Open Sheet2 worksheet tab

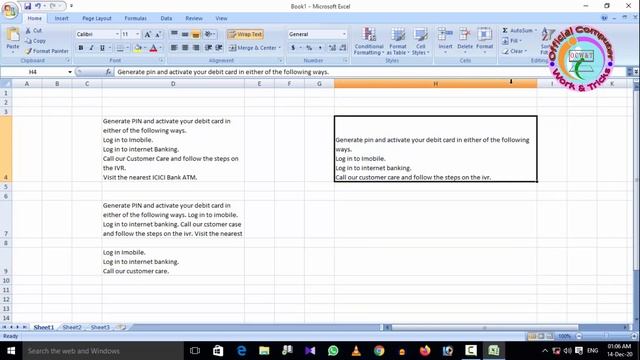(72, 327)
